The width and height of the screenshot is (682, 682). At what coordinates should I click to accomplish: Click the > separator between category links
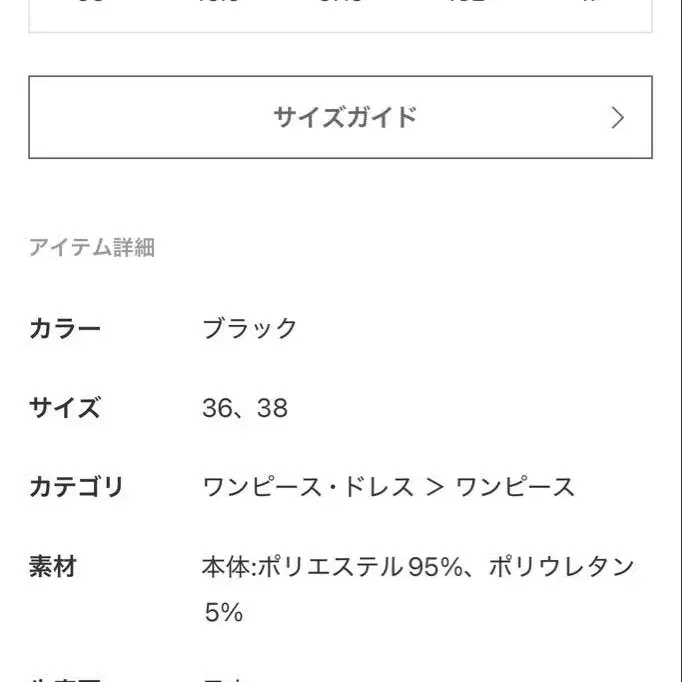tap(434, 487)
